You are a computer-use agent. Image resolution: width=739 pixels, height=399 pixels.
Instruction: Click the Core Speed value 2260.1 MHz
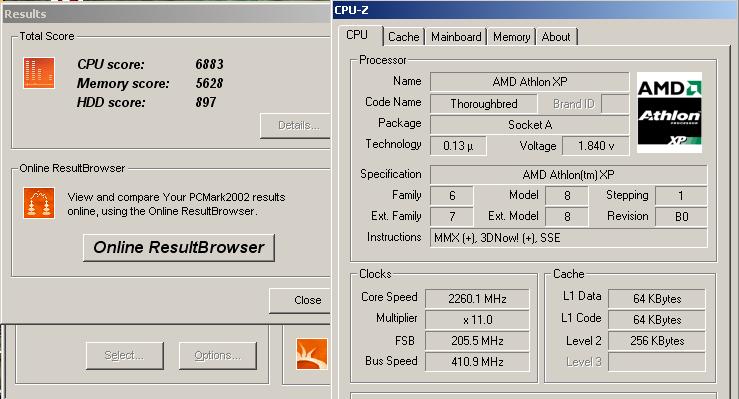tap(477, 299)
